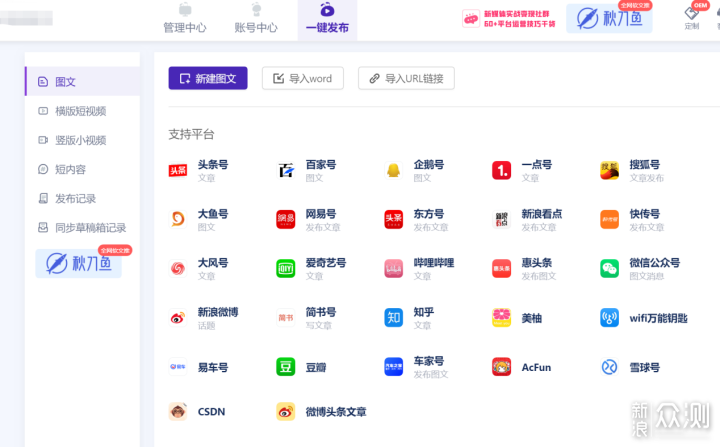Click the 爱奇艺号 platform icon
This screenshot has height=447, width=720.
pyautogui.click(x=286, y=268)
